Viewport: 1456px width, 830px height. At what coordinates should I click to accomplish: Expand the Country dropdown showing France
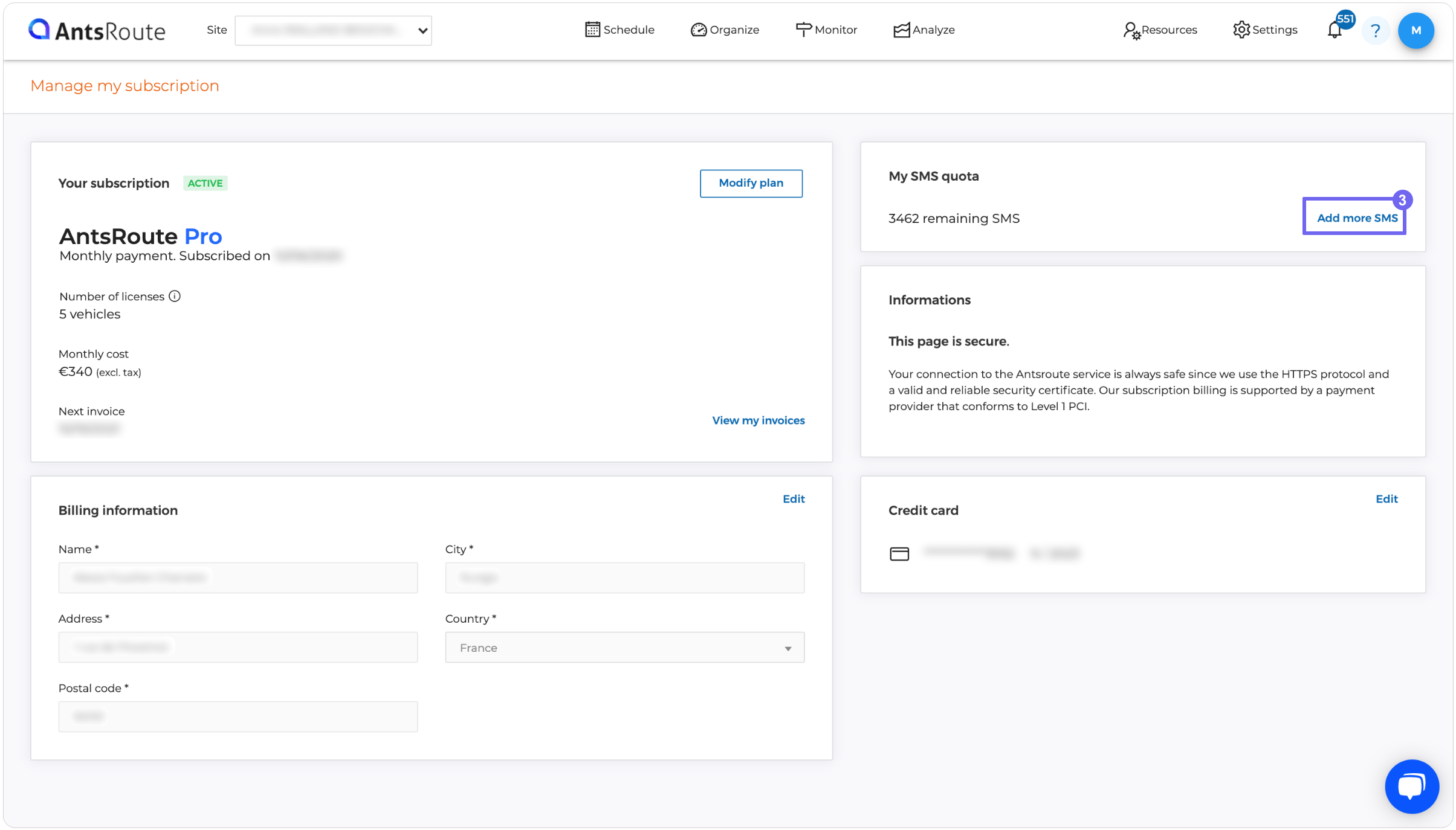point(624,648)
